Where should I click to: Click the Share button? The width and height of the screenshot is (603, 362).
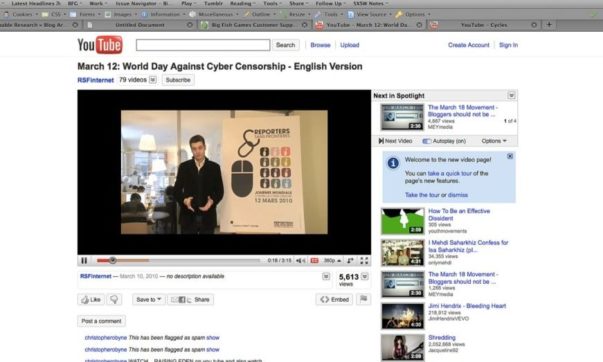[x=191, y=300]
